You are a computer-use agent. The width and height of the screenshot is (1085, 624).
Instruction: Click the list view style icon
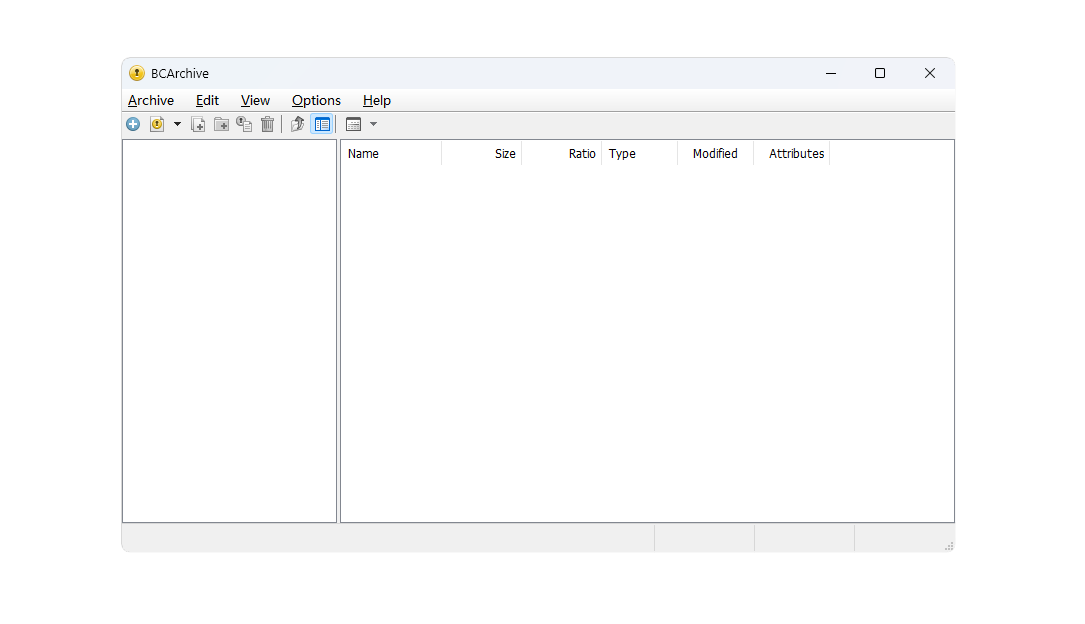353,124
